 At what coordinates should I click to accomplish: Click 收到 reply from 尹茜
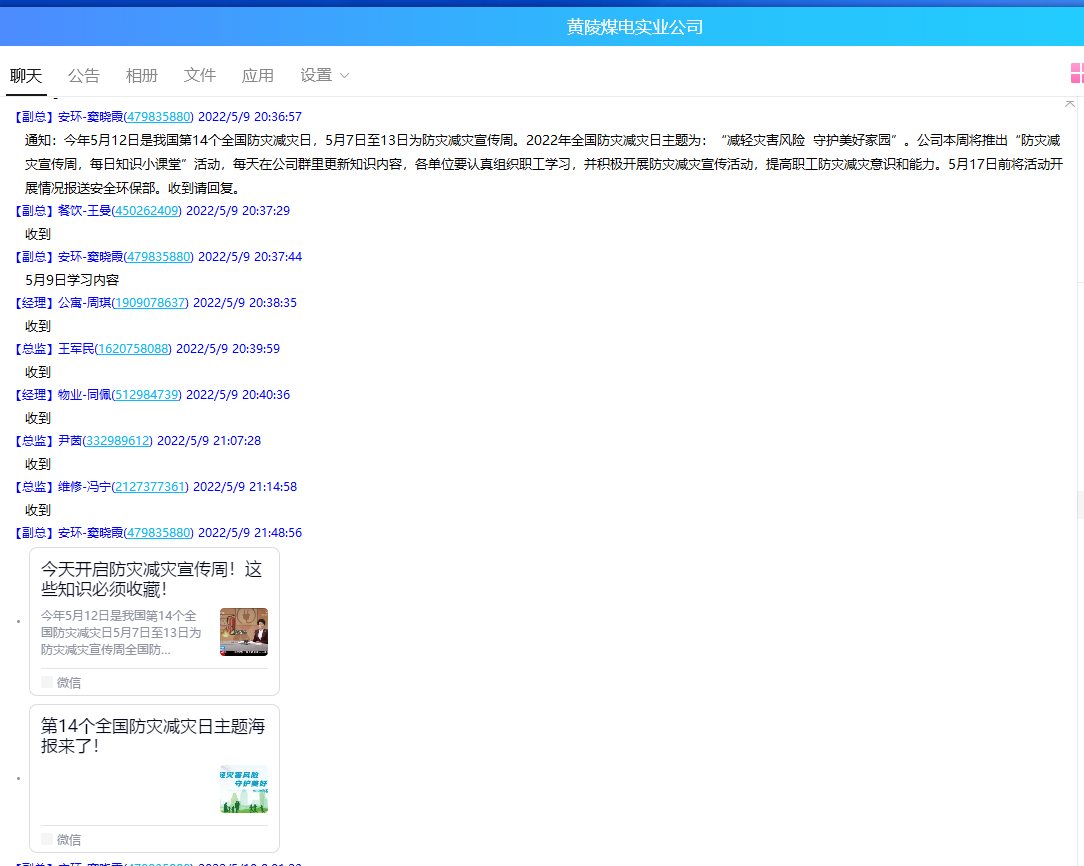pyautogui.click(x=38, y=464)
